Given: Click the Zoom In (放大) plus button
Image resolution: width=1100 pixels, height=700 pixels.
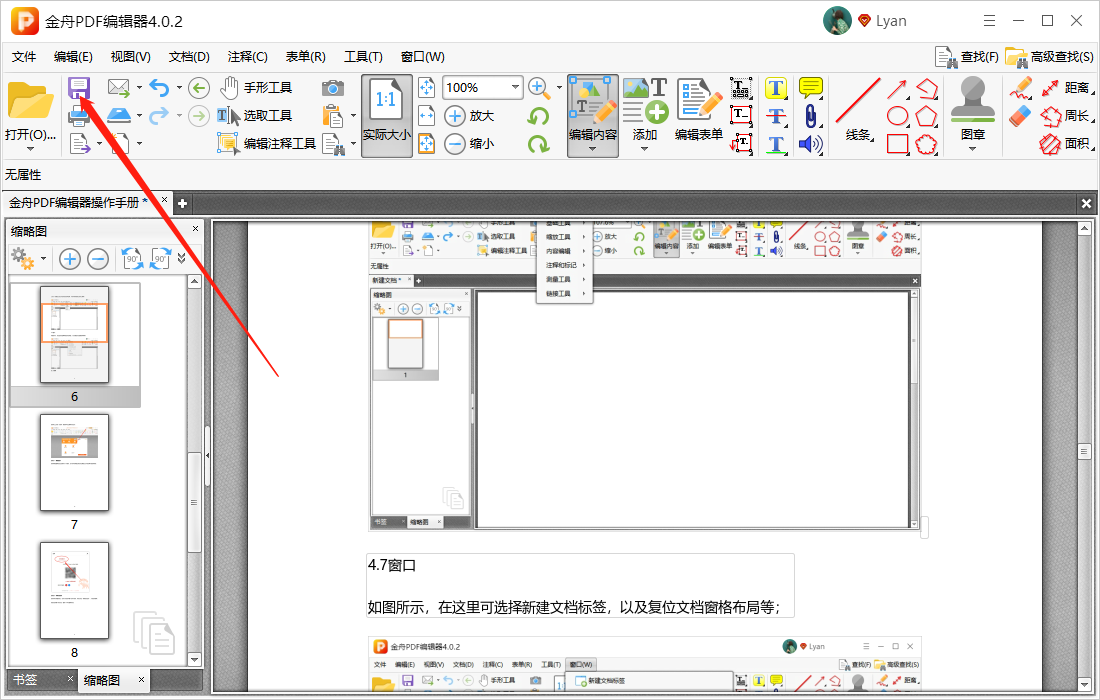Looking at the screenshot, I should tap(469, 116).
